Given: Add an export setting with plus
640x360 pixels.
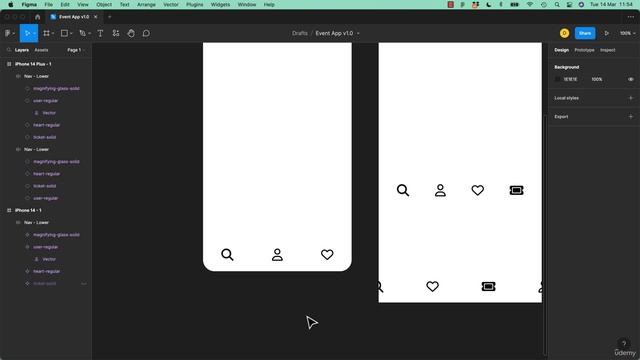Looking at the screenshot, I should click(631, 117).
